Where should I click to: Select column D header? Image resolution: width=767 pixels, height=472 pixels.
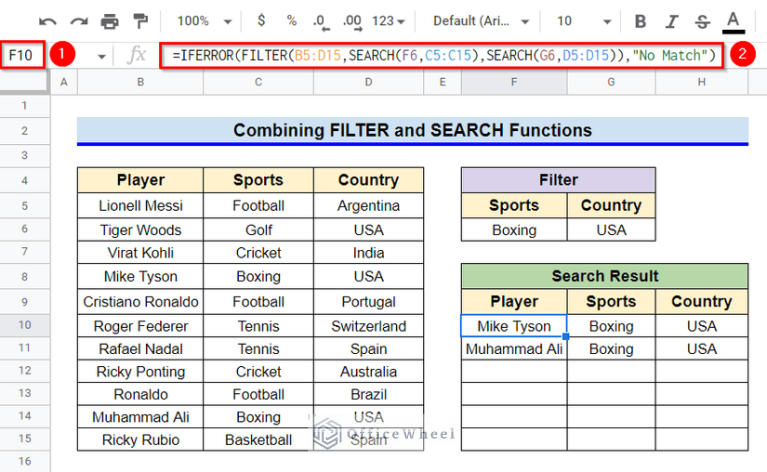click(x=368, y=84)
